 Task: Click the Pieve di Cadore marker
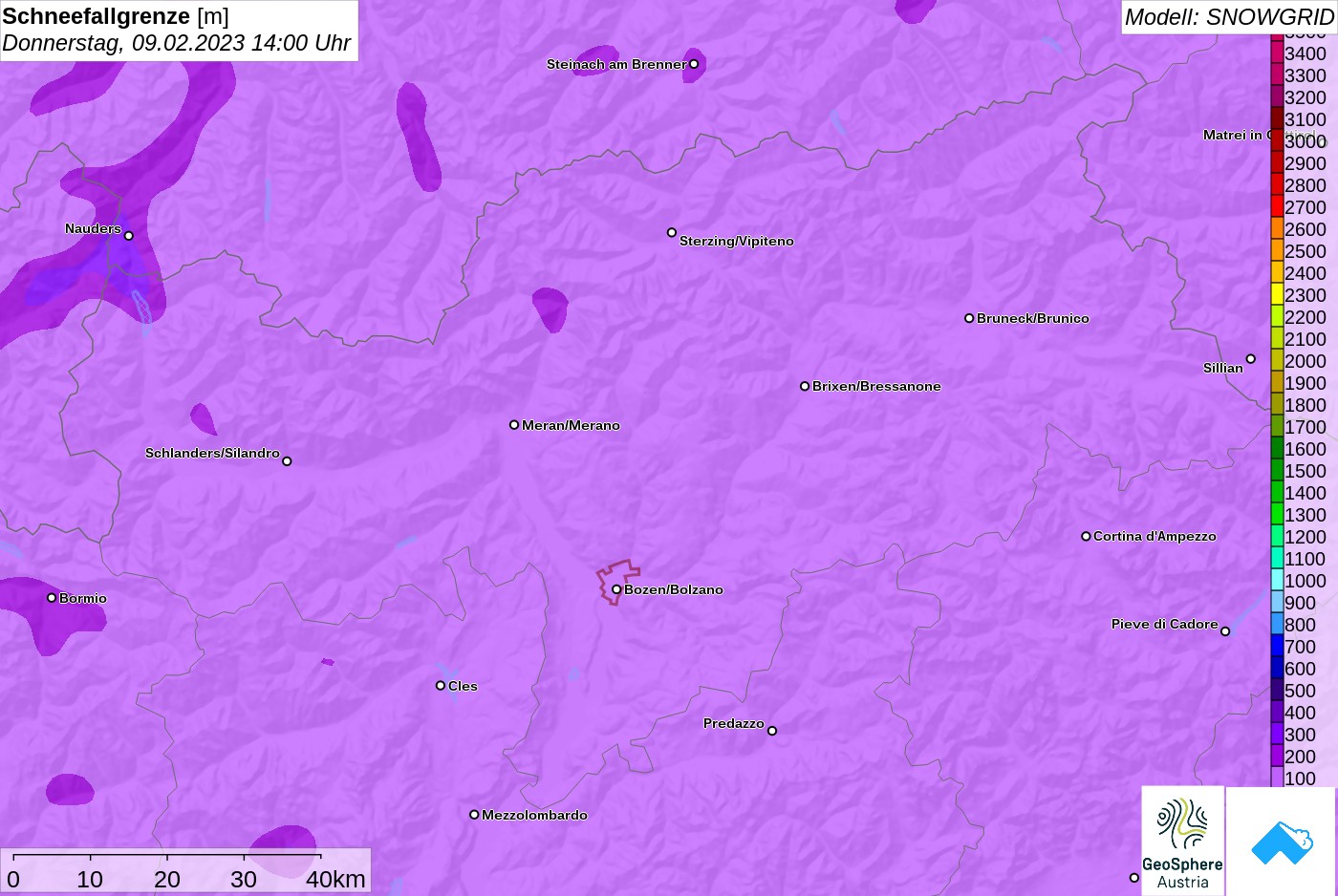1225,631
